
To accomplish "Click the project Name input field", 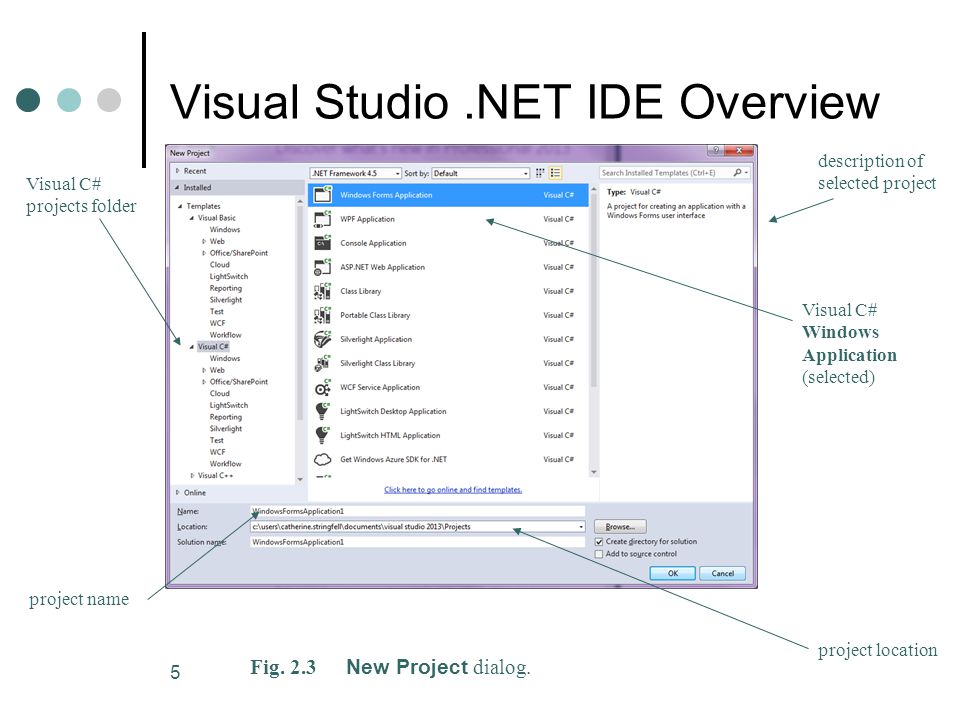I will coord(418,511).
